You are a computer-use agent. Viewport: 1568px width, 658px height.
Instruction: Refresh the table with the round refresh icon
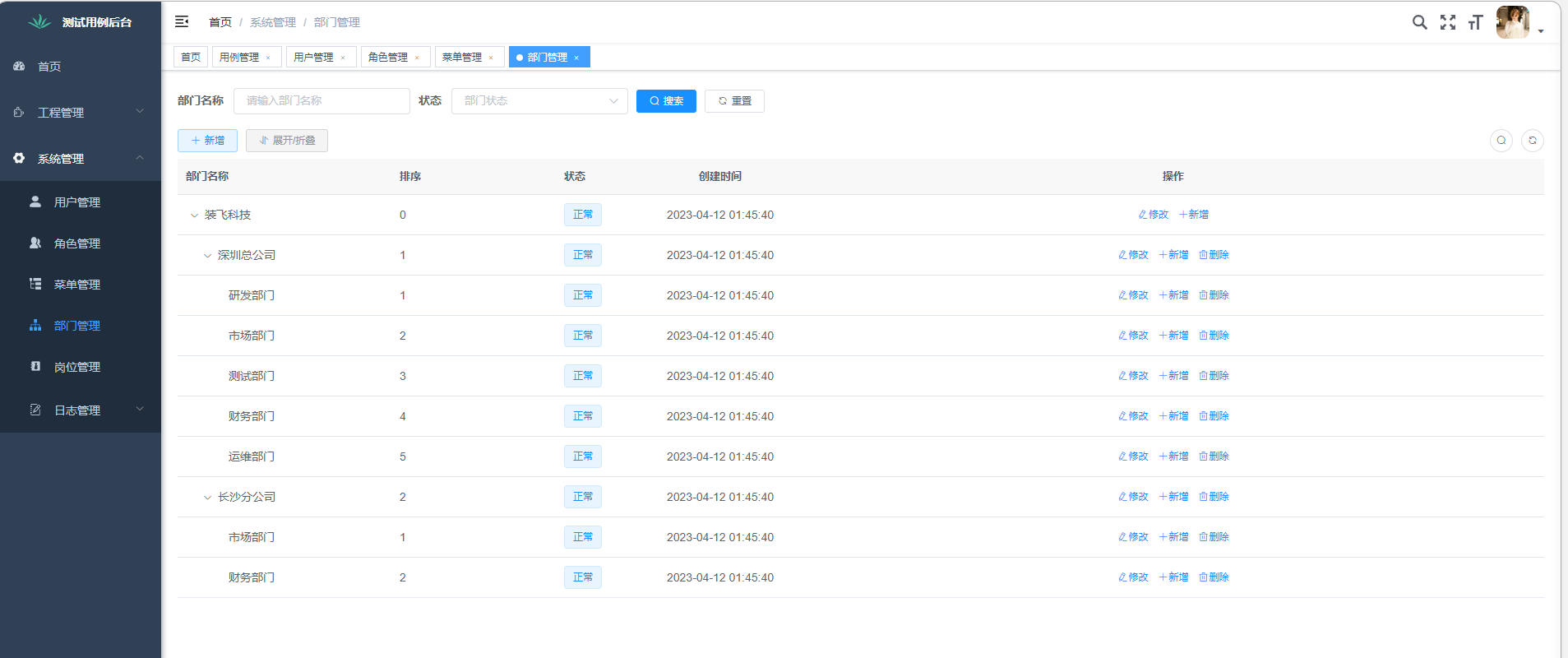pyautogui.click(x=1532, y=141)
